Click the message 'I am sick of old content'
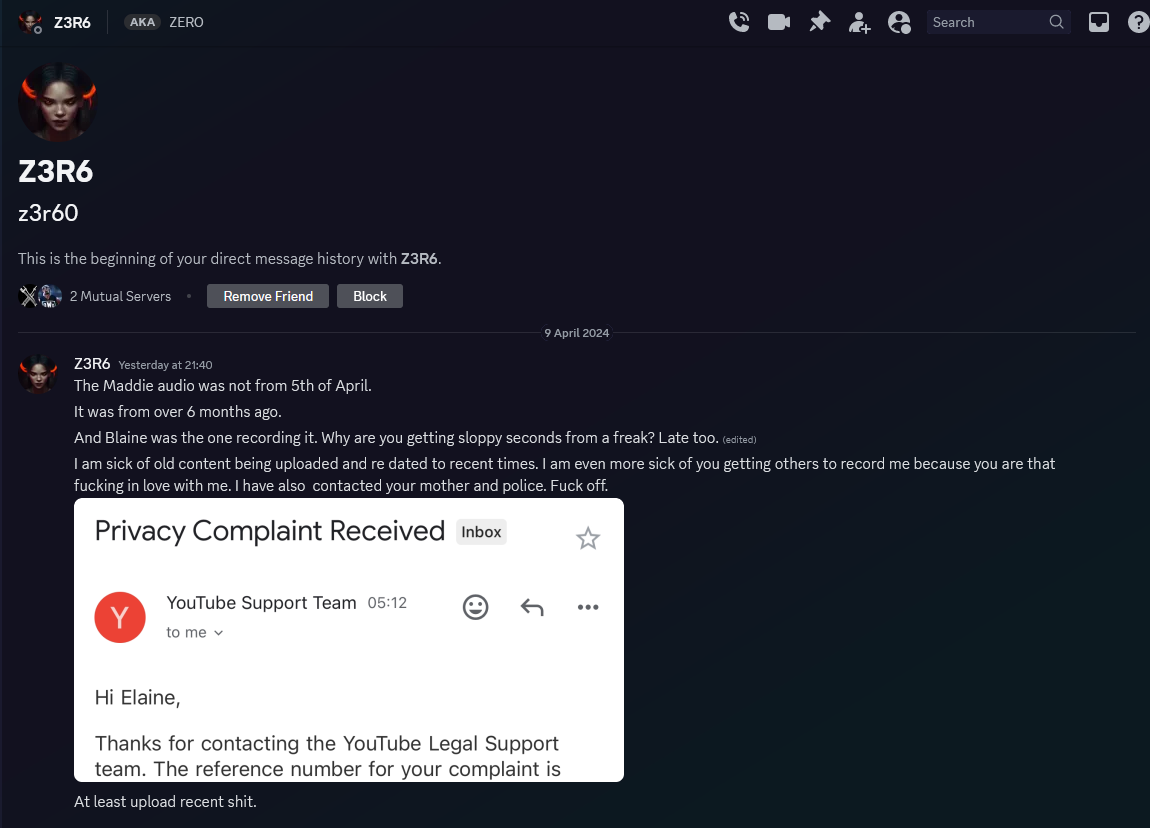Screen dimensions: 1150x828 tap(565, 475)
